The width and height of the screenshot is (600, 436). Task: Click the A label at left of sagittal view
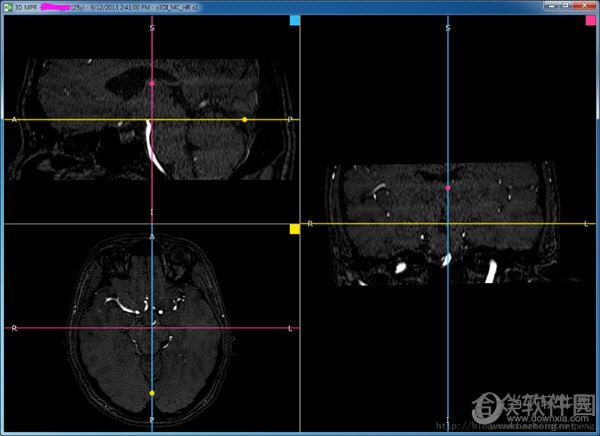click(x=15, y=120)
